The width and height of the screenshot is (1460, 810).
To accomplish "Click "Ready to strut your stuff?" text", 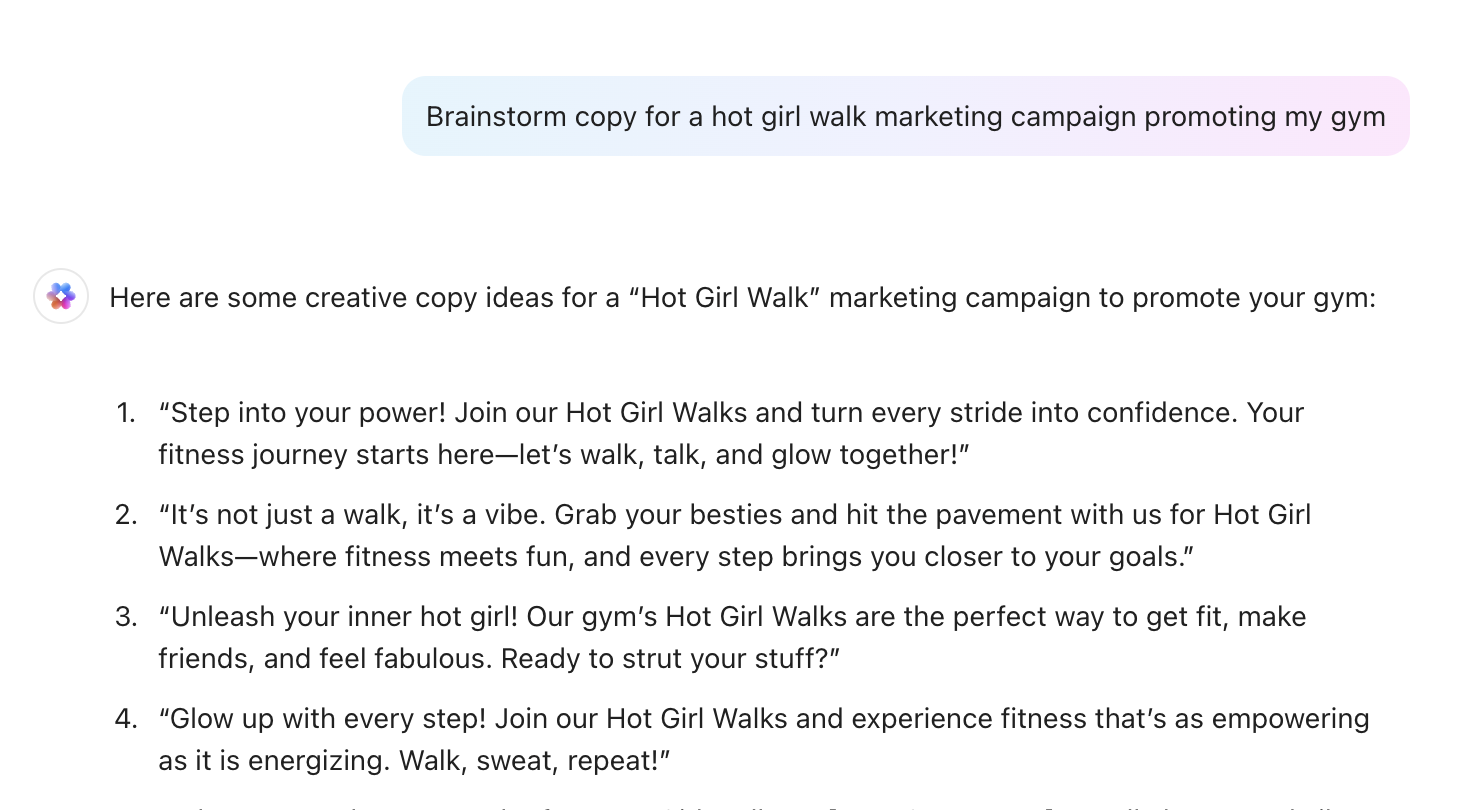I will (670, 659).
